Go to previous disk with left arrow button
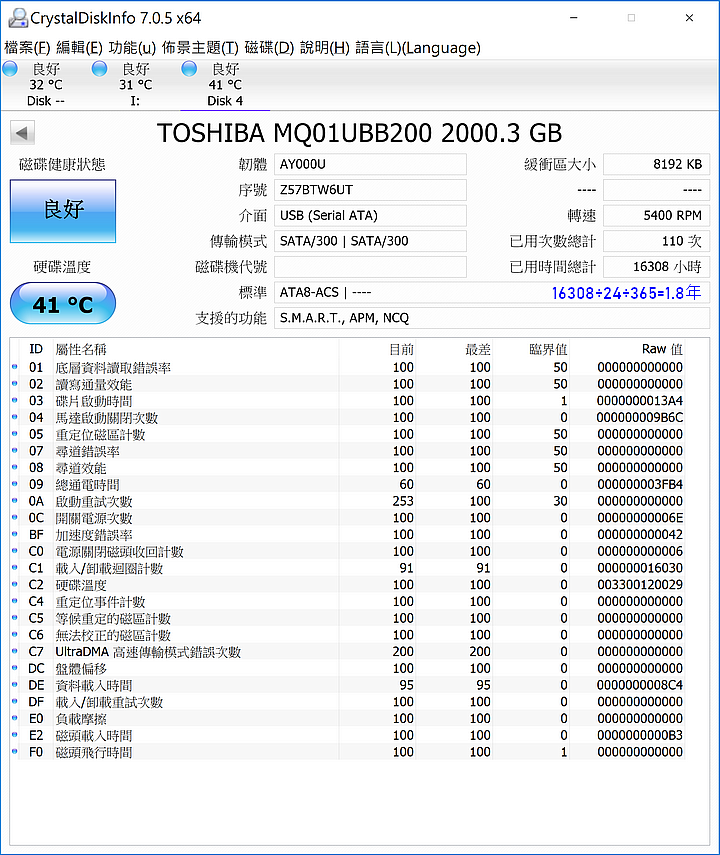Screen dimensions: 720x855 [22, 133]
